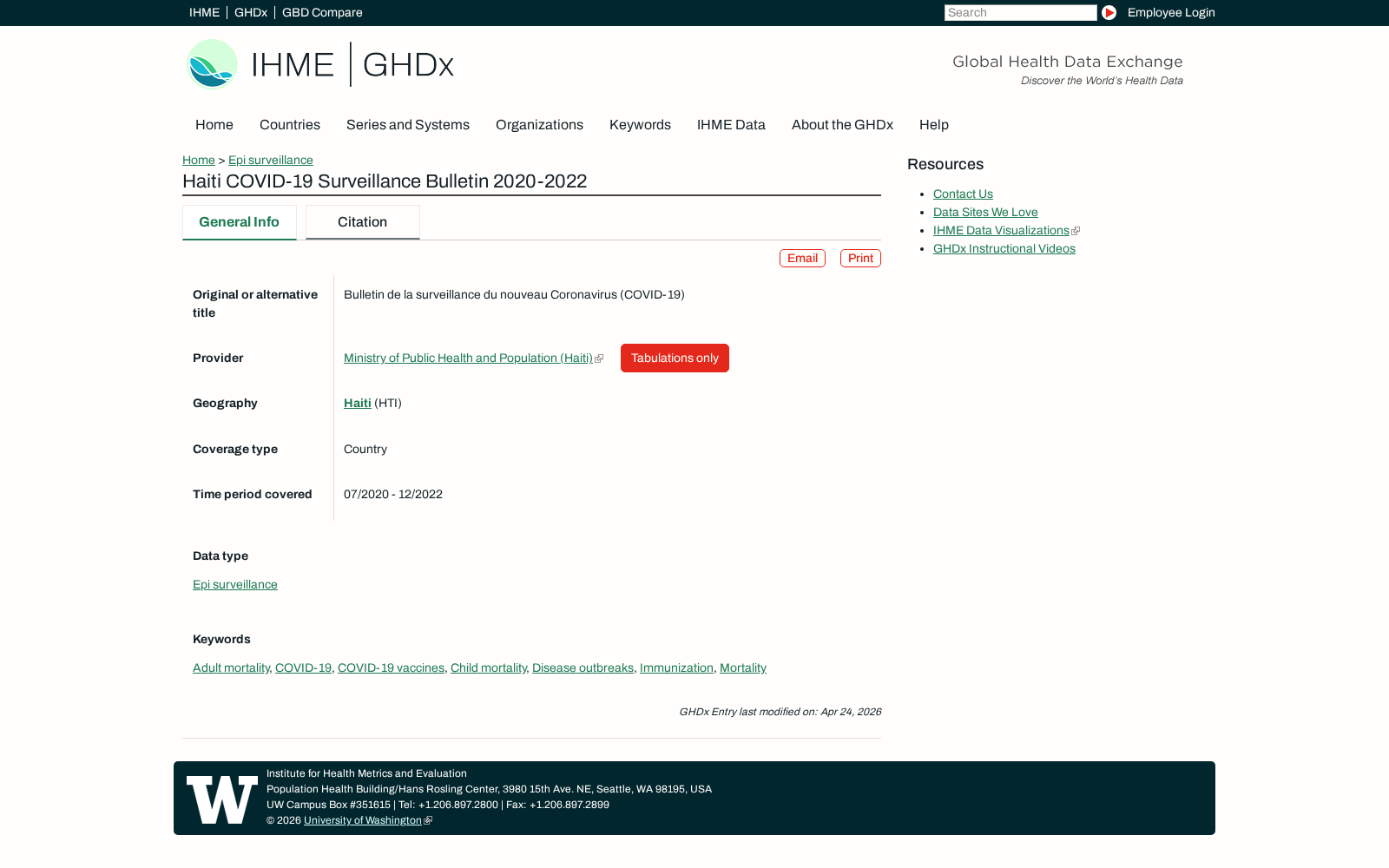The width and height of the screenshot is (1389, 868).
Task: Click the 'Country' coverage type value
Action: (365, 449)
